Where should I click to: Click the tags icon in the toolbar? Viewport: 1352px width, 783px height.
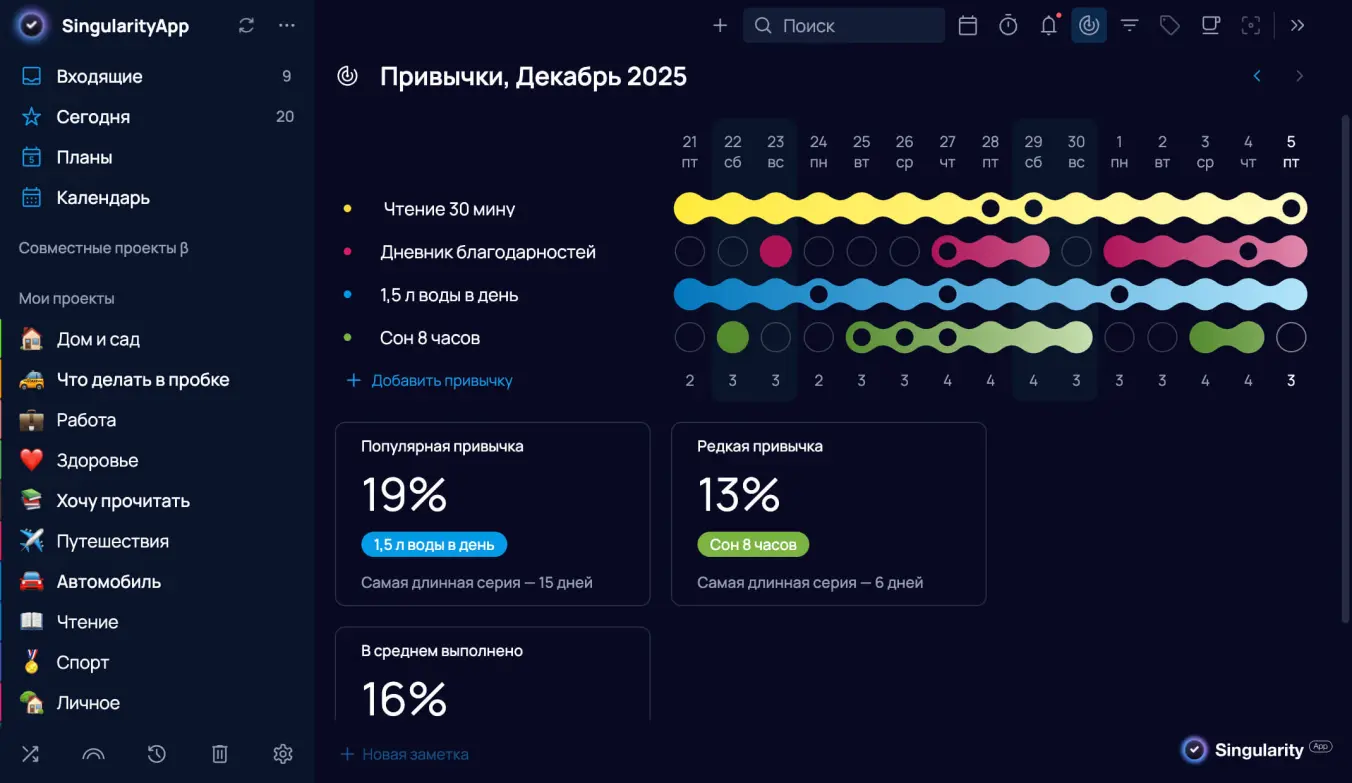pos(1169,25)
